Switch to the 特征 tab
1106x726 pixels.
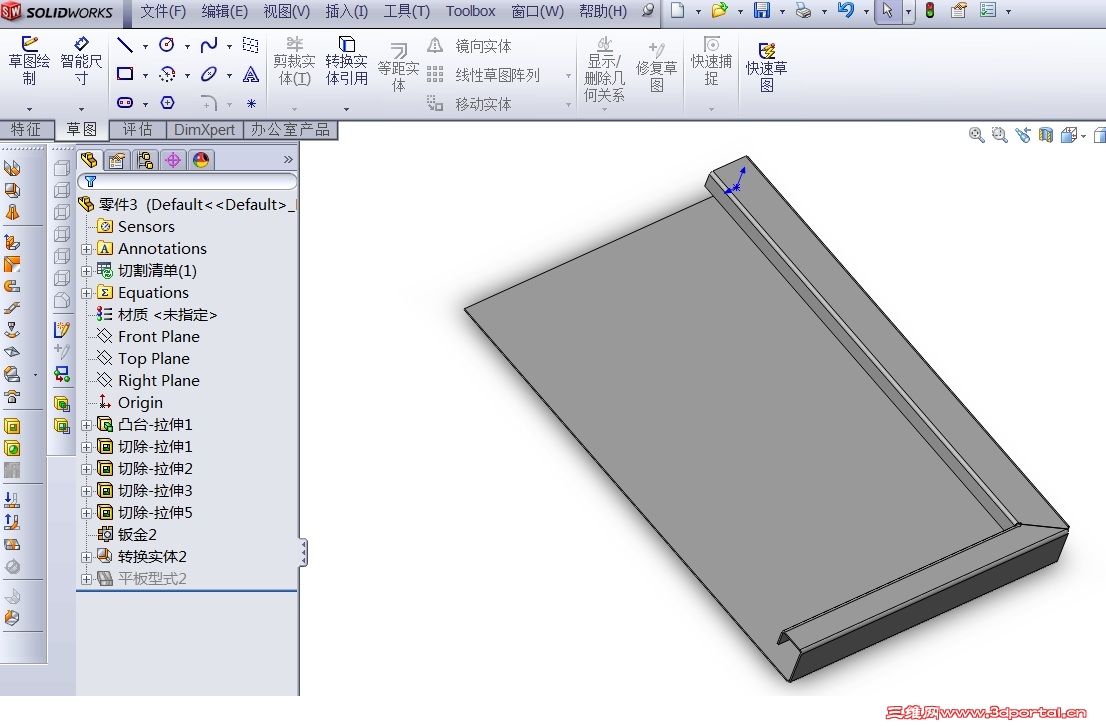[26, 129]
